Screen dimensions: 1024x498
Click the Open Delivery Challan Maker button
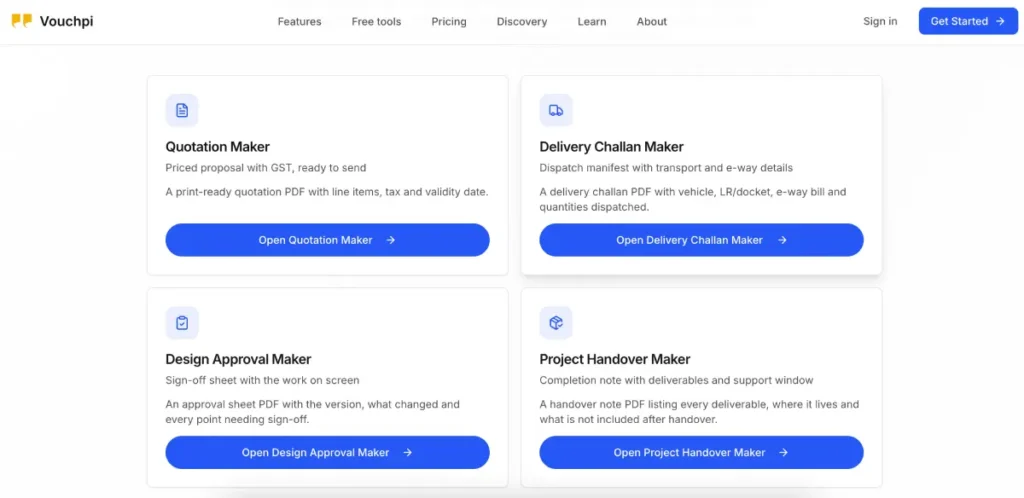(x=701, y=240)
